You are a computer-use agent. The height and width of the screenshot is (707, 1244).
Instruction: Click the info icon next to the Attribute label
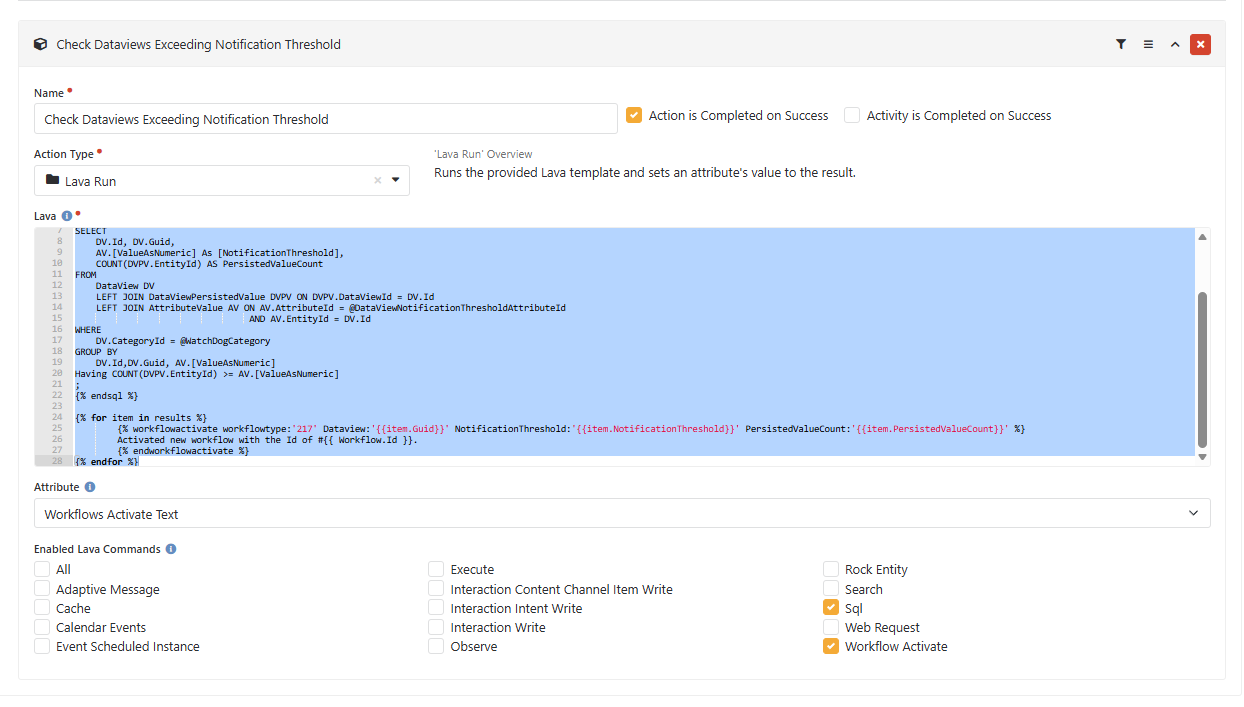(90, 487)
